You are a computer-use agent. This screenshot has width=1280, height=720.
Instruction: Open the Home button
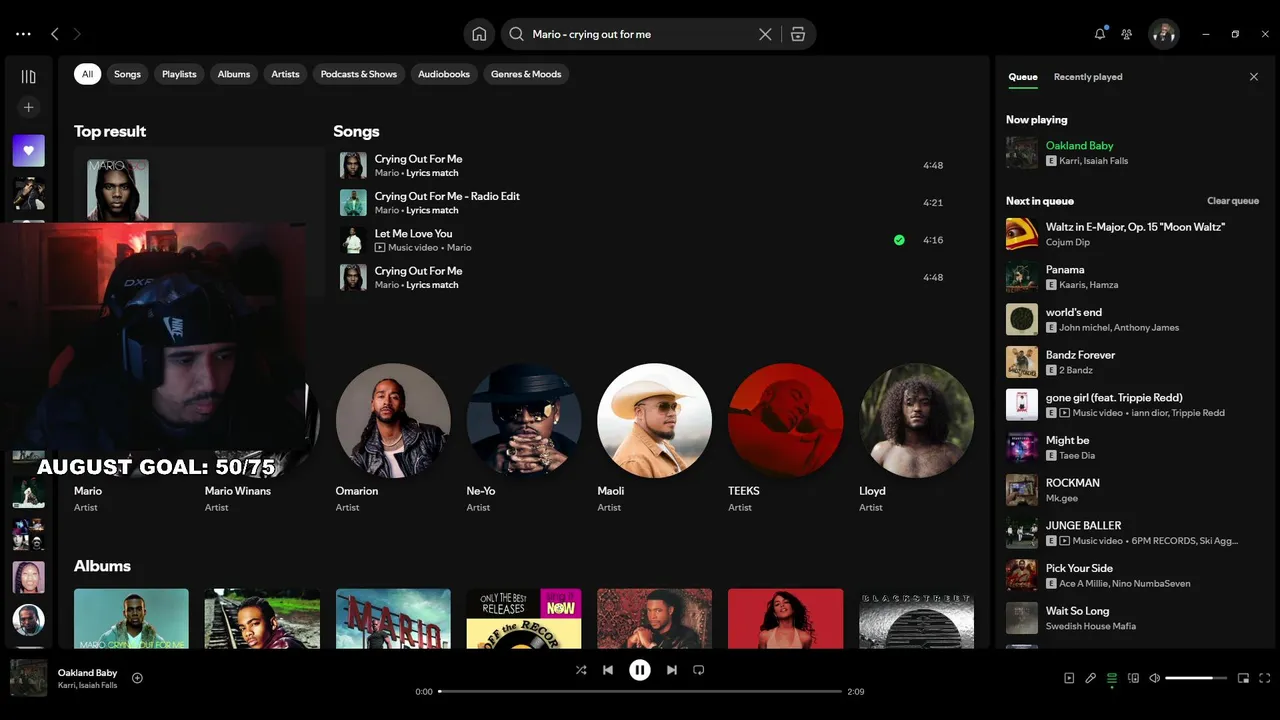[x=479, y=34]
